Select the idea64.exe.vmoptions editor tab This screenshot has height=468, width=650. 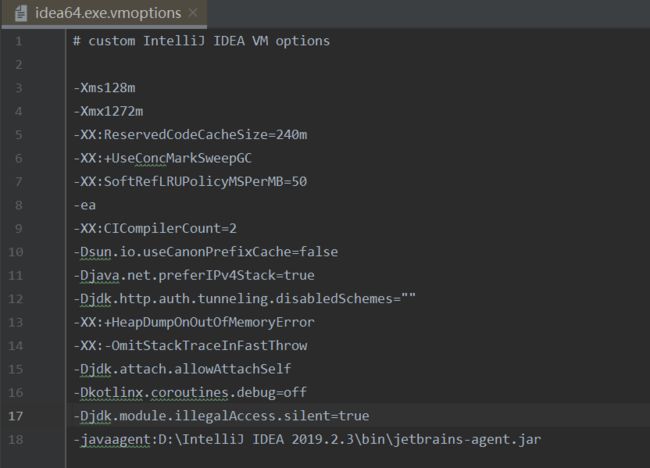click(x=104, y=13)
